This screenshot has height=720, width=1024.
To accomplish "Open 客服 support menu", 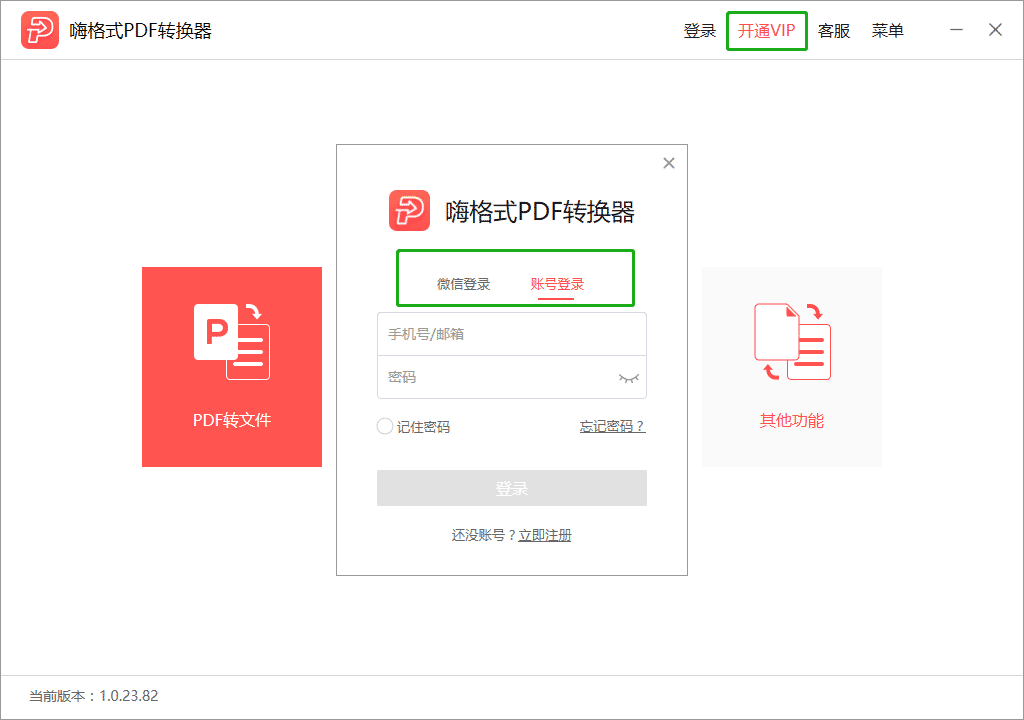I will 834,31.
